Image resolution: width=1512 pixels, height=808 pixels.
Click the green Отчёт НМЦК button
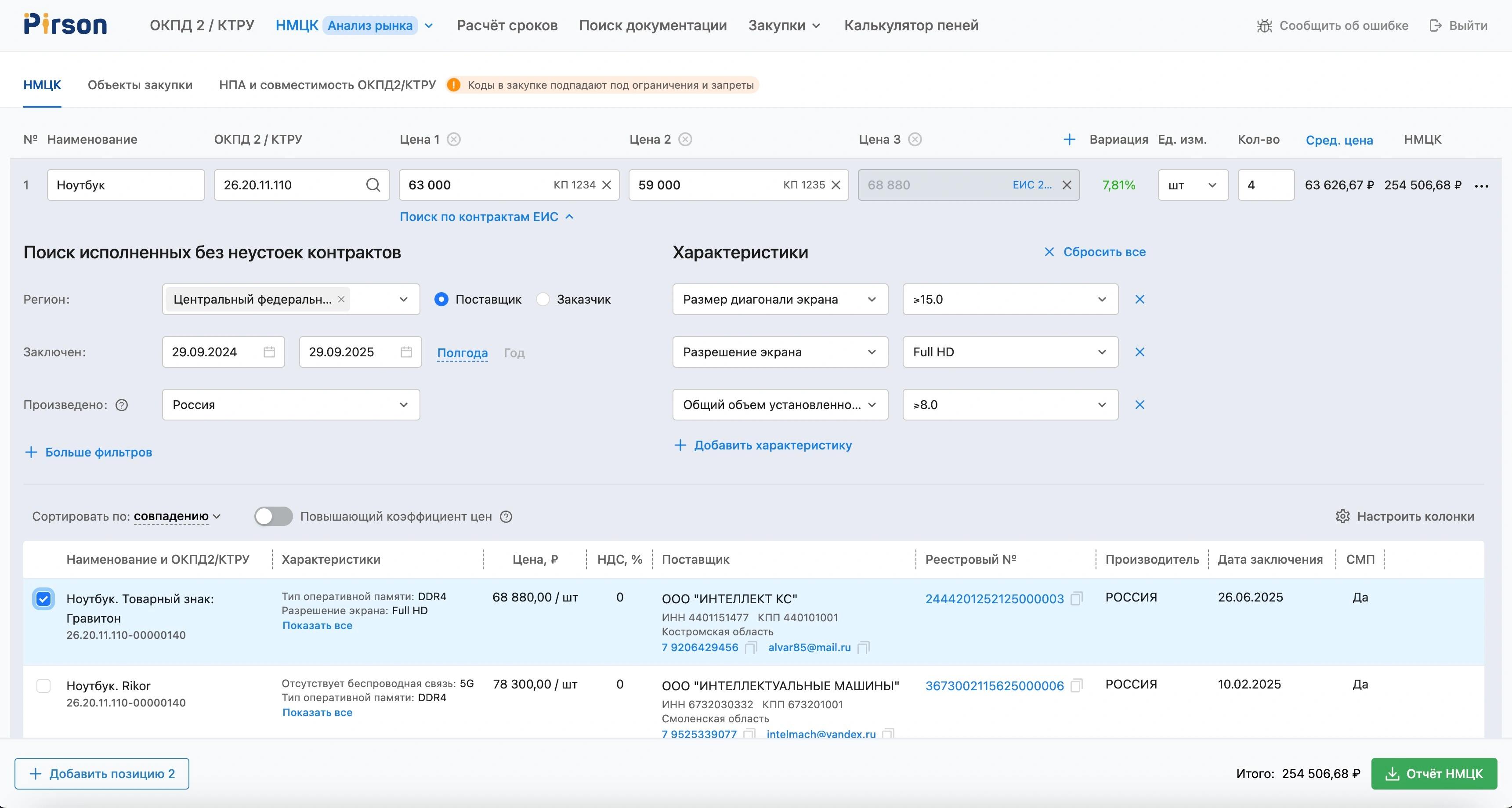(1433, 773)
